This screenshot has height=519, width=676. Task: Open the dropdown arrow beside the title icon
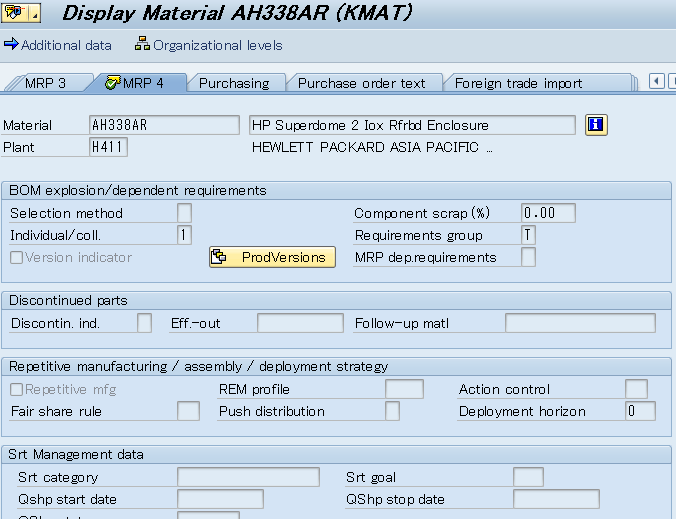[35, 12]
